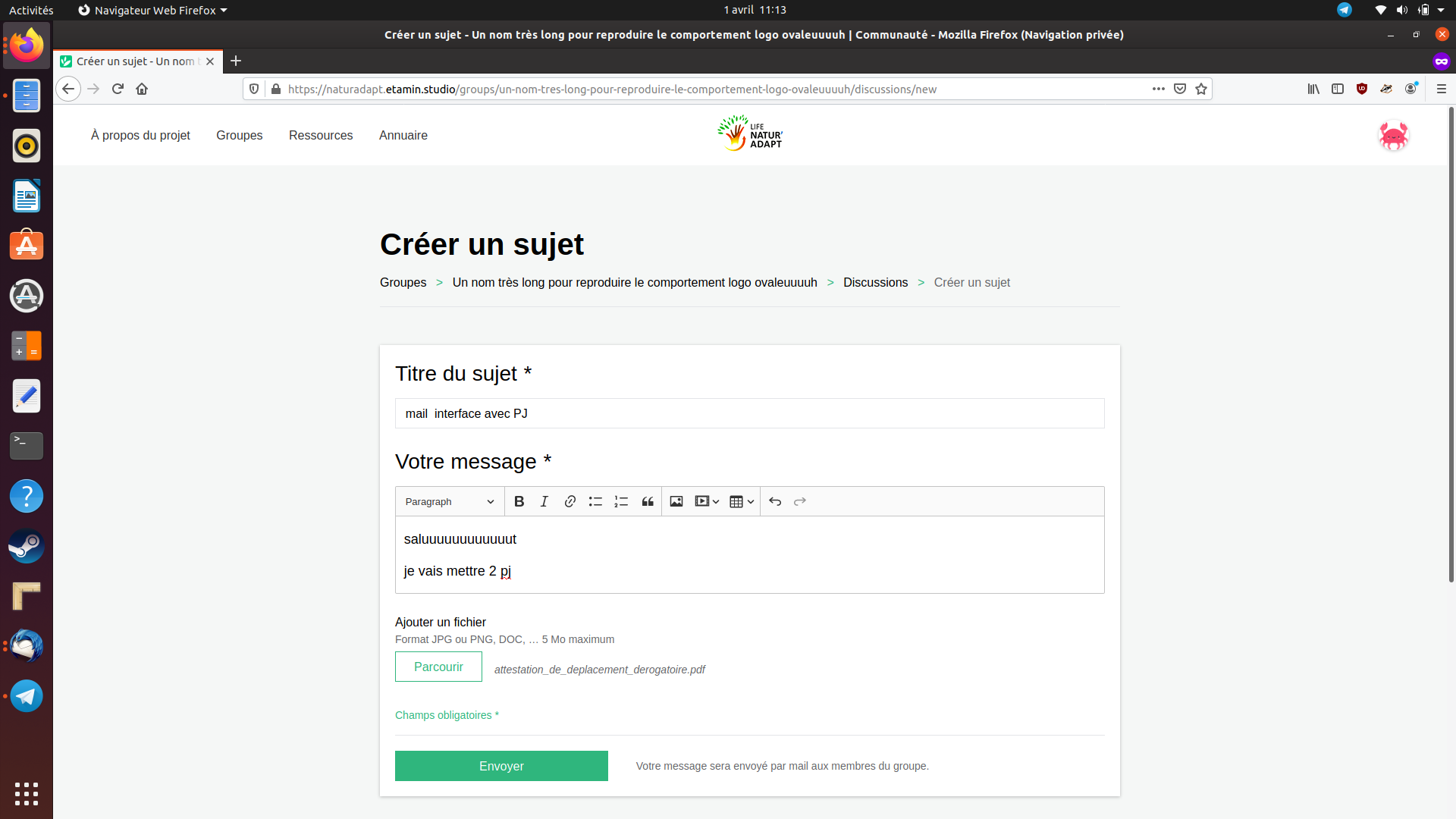Click the Titre du sujet field
The width and height of the screenshot is (1456, 819).
coord(749,413)
